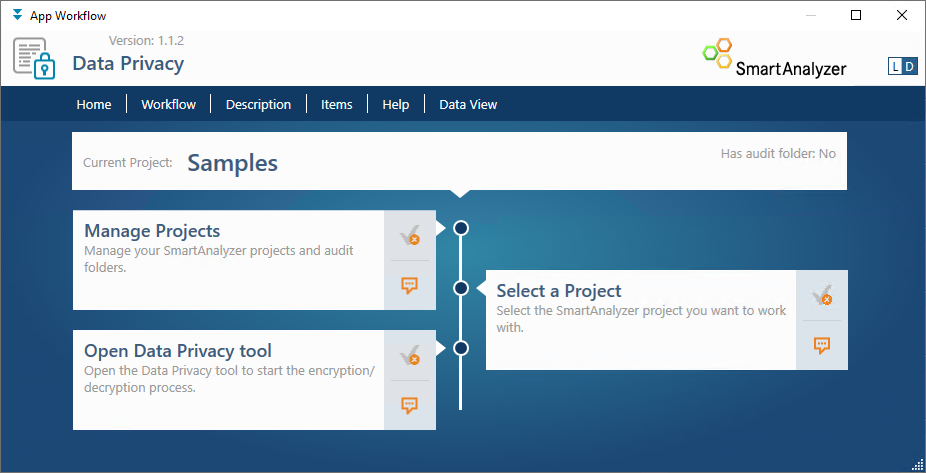926x473 pixels.
Task: Click the Samples current project name
Action: [233, 163]
